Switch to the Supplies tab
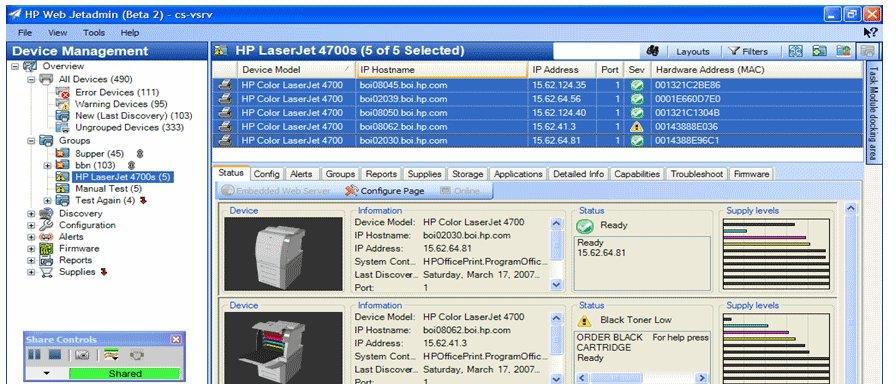Viewport: 896px width, 384px height. (424, 174)
